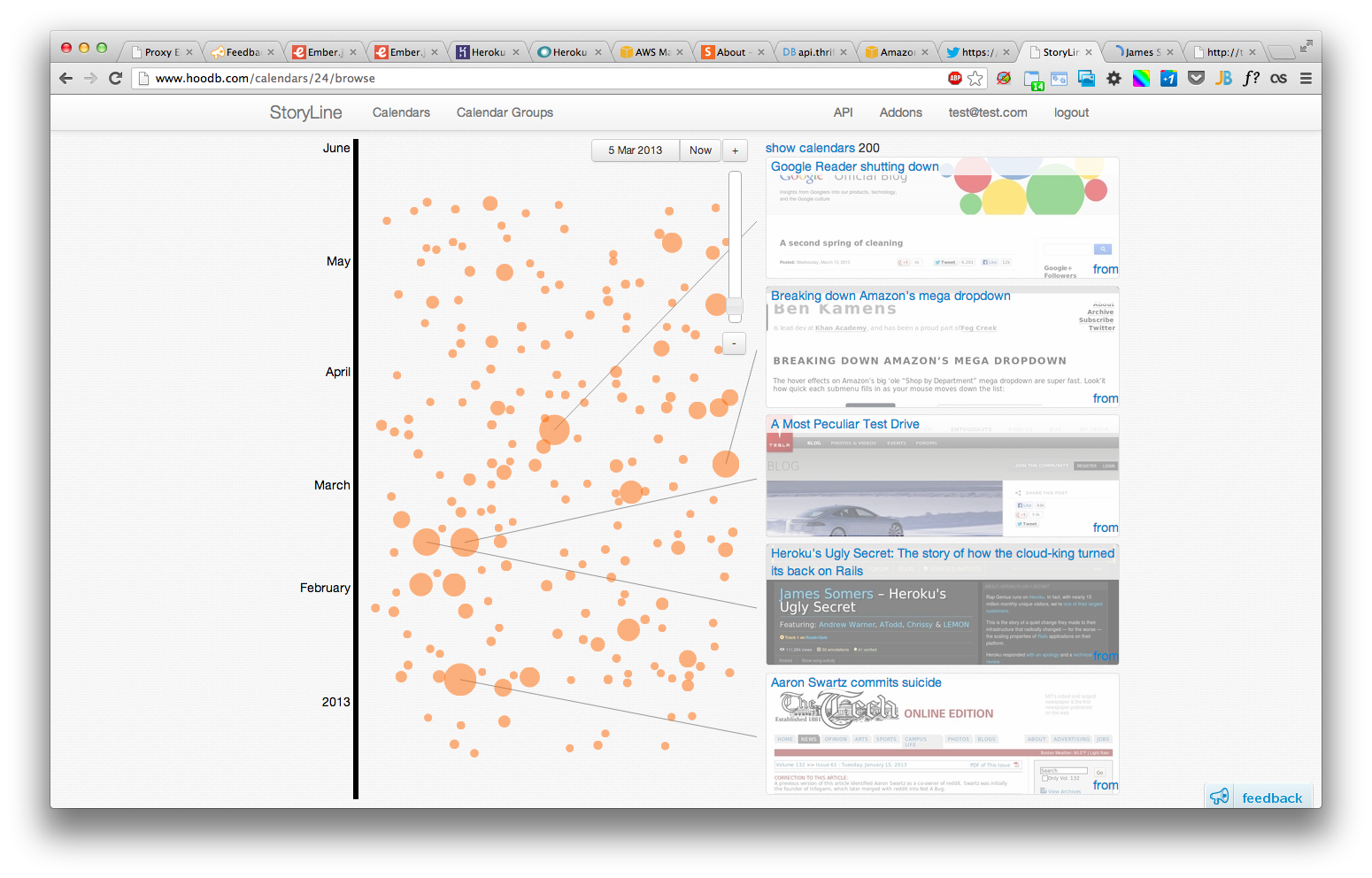Screen dimensions: 1372x878
Task: Open the f? font extension
Action: (1251, 78)
